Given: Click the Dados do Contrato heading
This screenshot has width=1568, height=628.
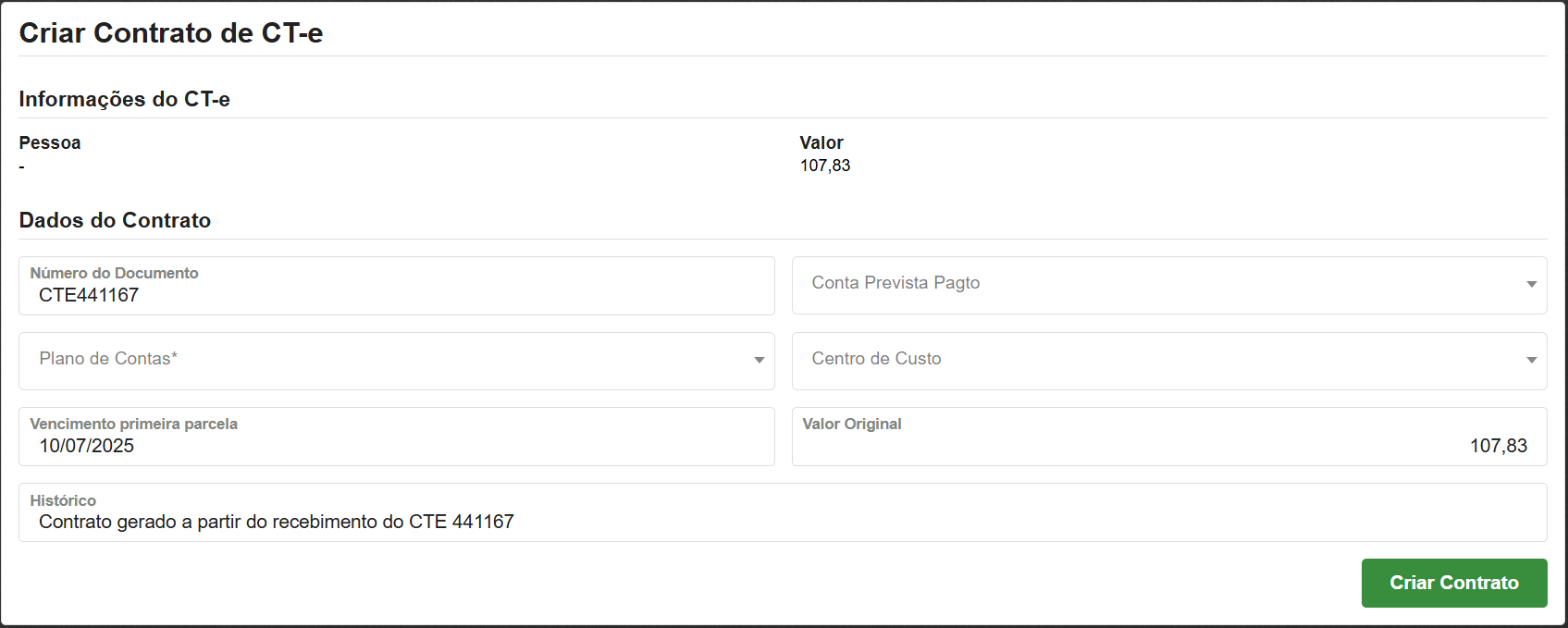Looking at the screenshot, I should 115,220.
